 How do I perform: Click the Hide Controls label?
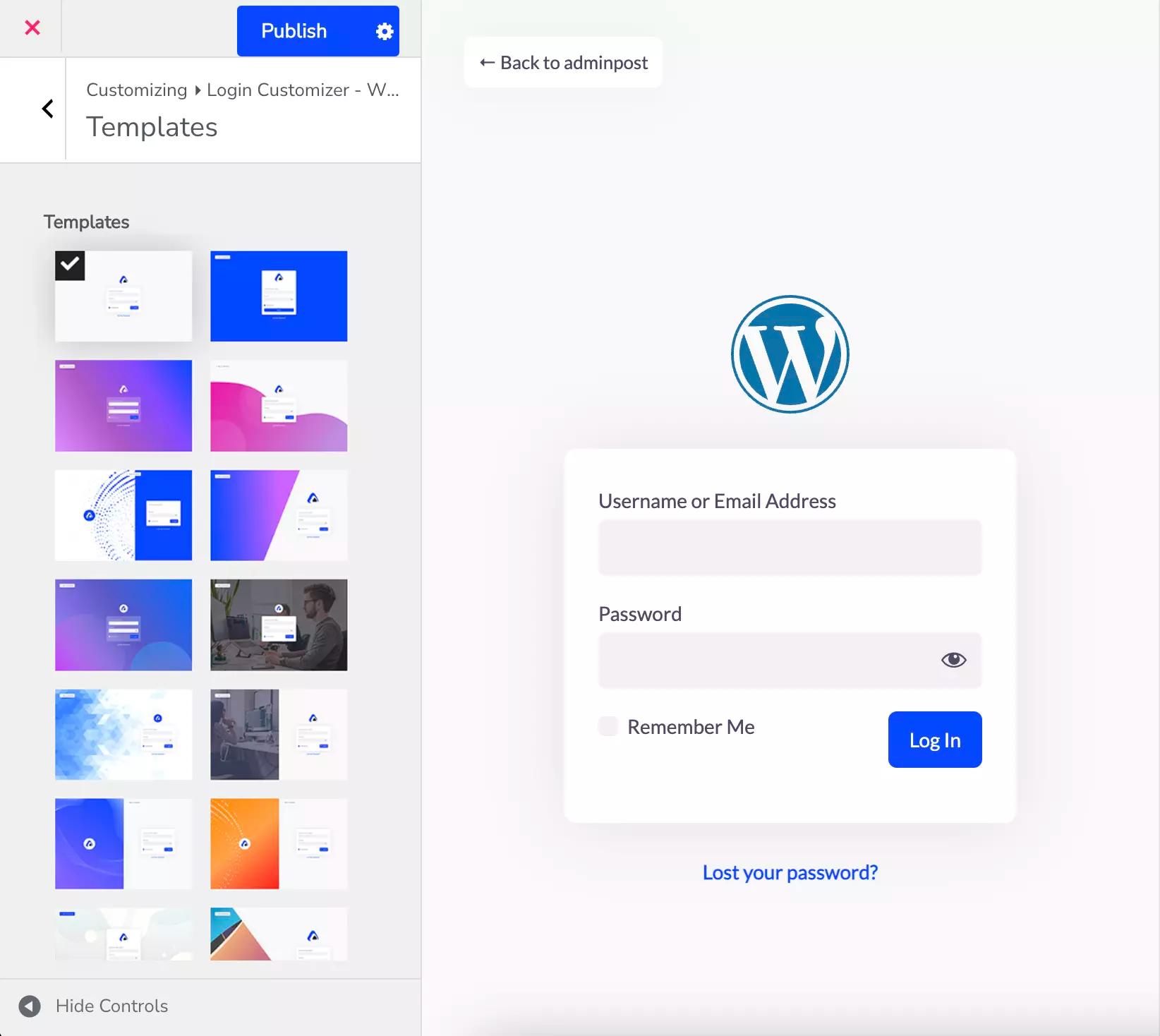pos(111,1006)
